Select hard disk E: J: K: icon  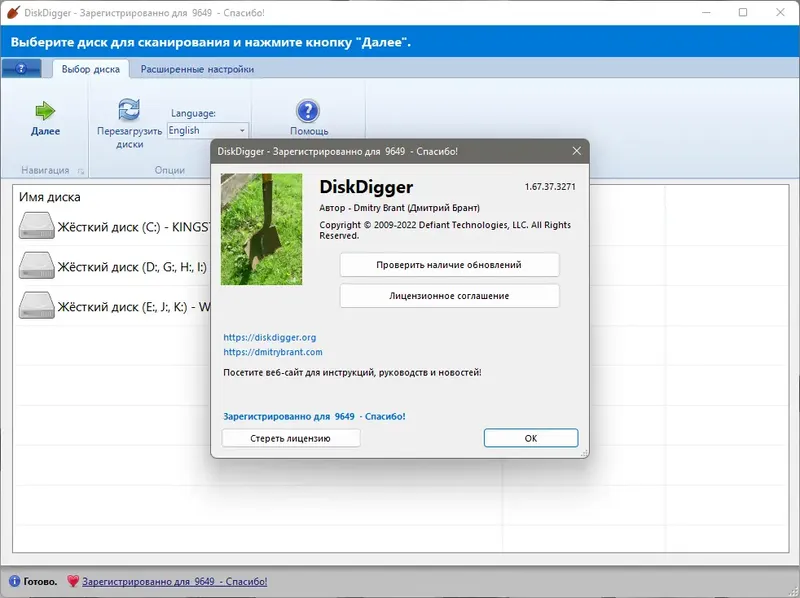(x=37, y=305)
